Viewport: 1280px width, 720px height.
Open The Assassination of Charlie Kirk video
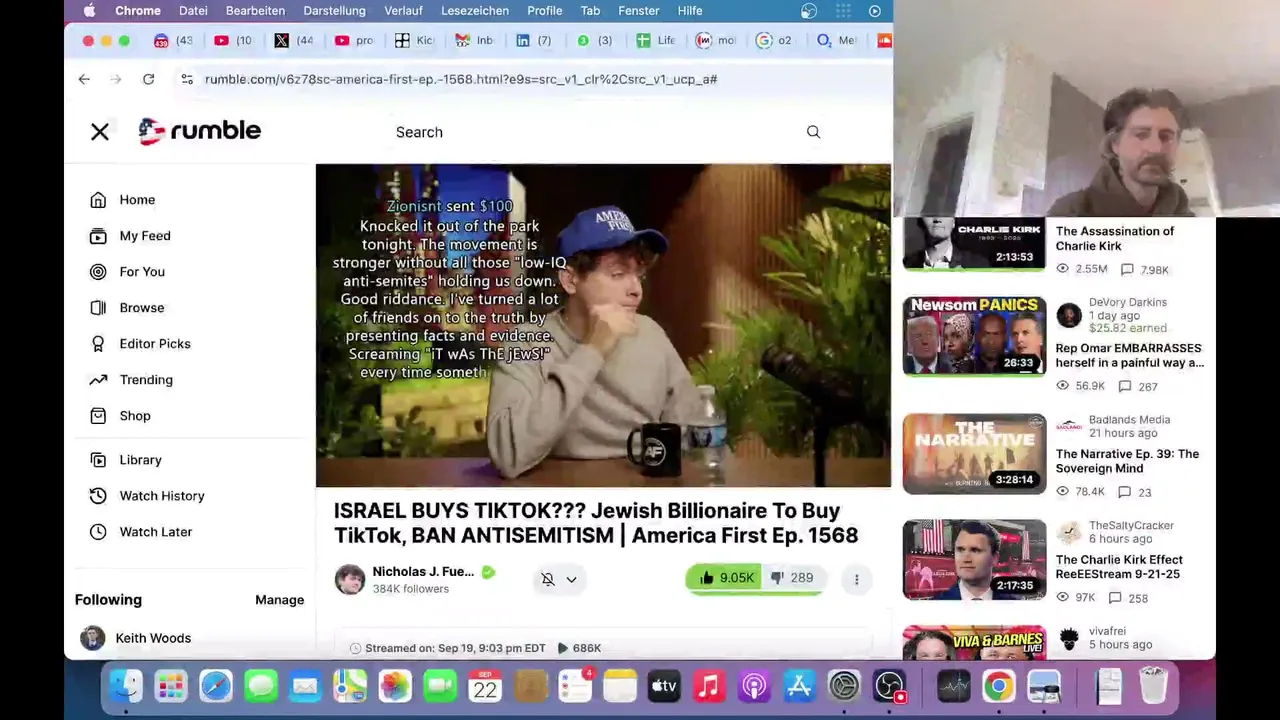tap(1115, 238)
